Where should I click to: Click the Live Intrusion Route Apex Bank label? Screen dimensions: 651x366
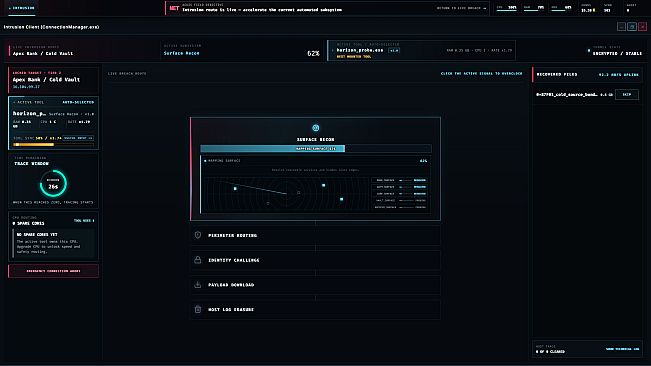pos(42,54)
